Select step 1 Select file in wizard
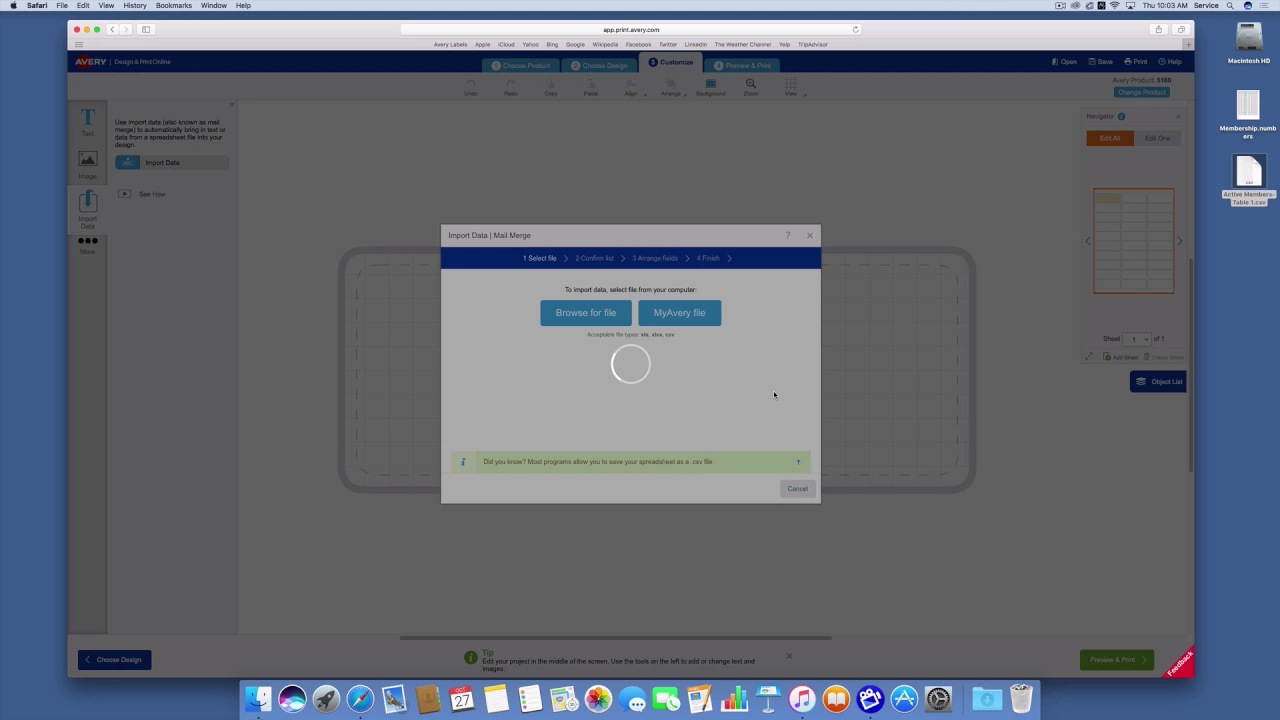Image resolution: width=1280 pixels, height=720 pixels. [540, 258]
